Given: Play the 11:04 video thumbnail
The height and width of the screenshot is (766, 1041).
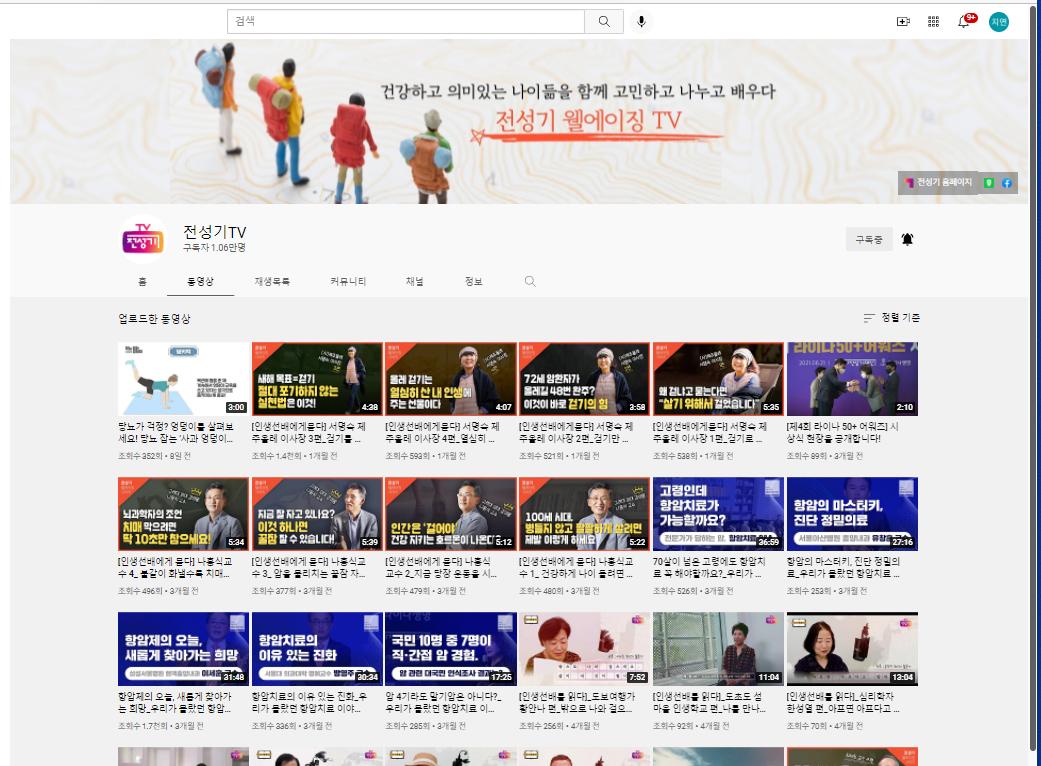Looking at the screenshot, I should (718, 649).
